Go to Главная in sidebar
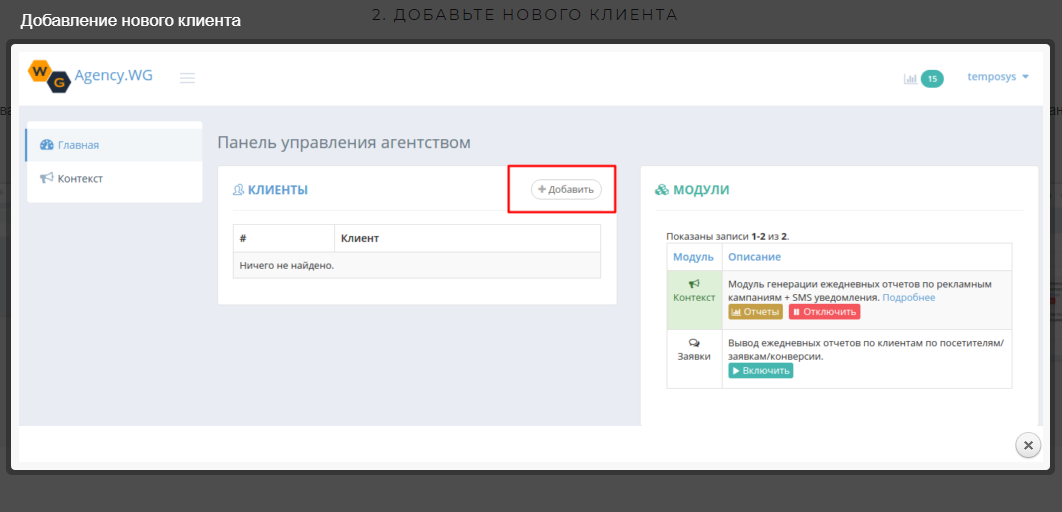1062x512 pixels. 114,145
